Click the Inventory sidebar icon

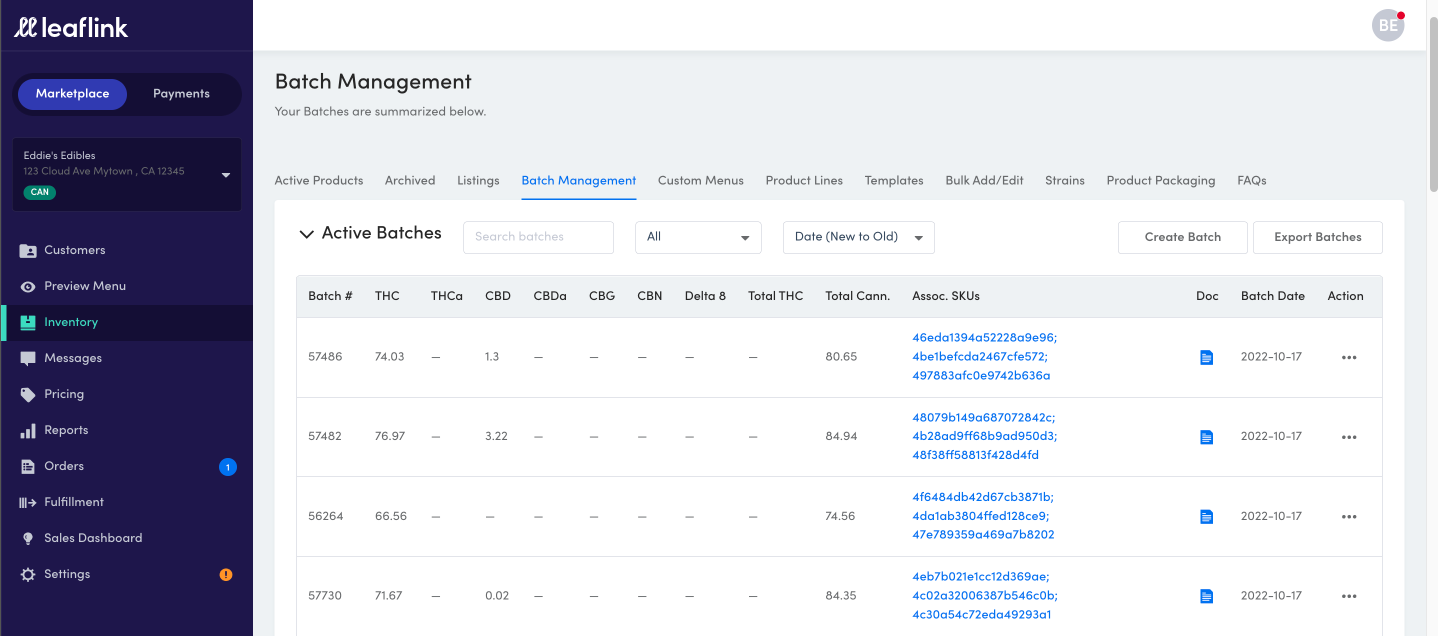[28, 322]
